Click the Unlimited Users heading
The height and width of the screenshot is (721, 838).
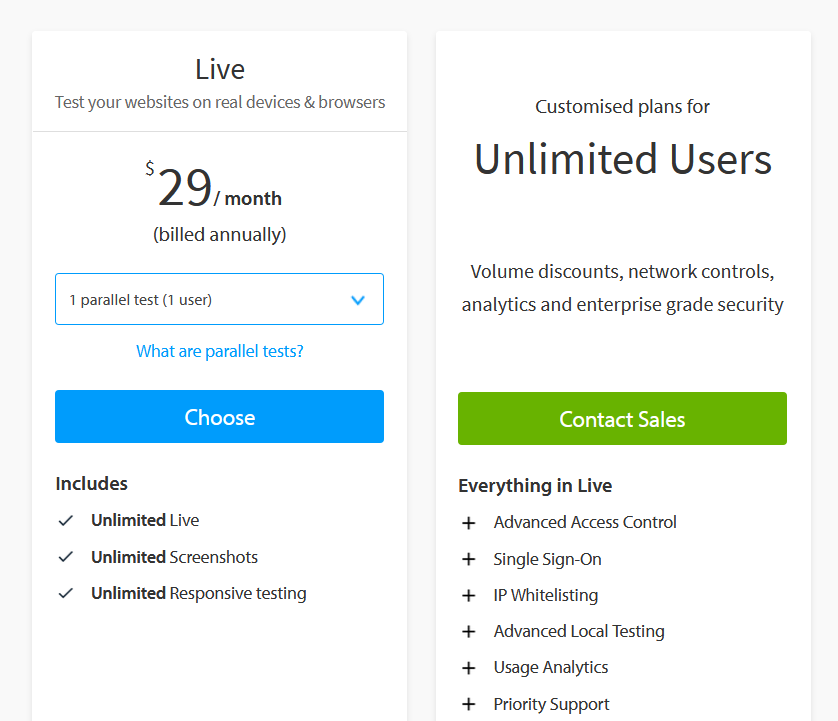(x=622, y=160)
